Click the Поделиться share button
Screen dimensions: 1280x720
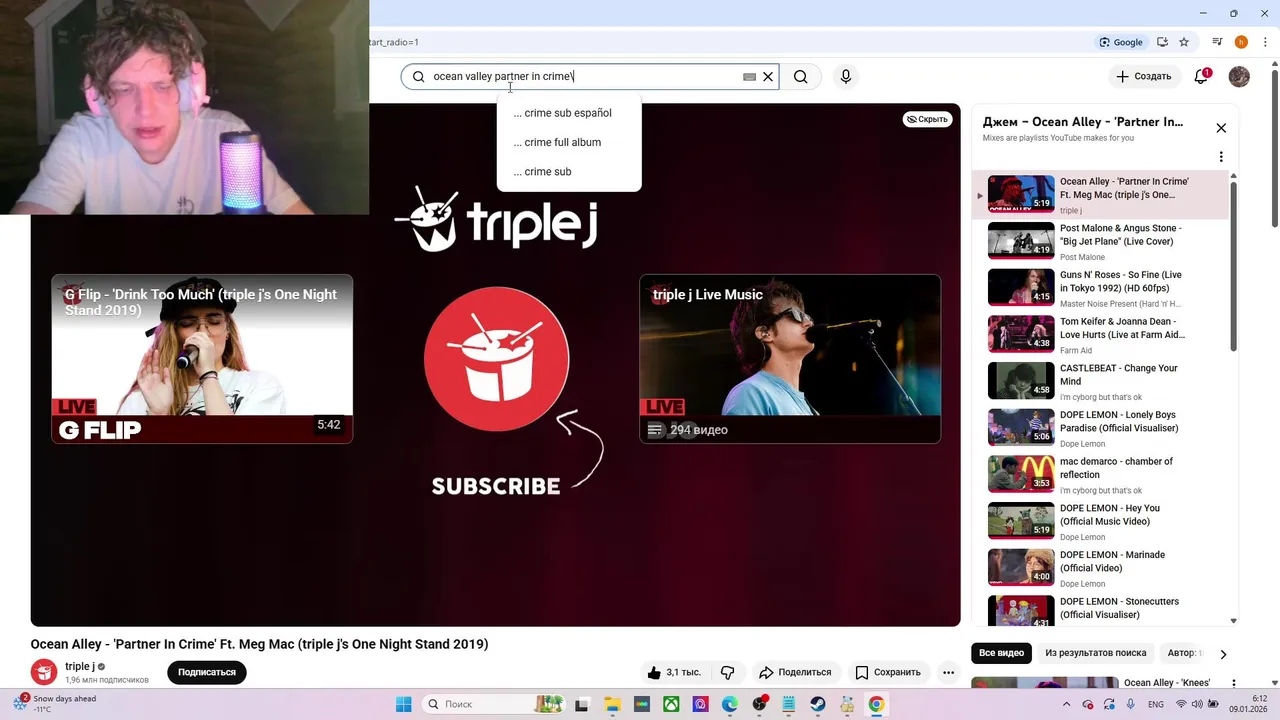tap(795, 672)
